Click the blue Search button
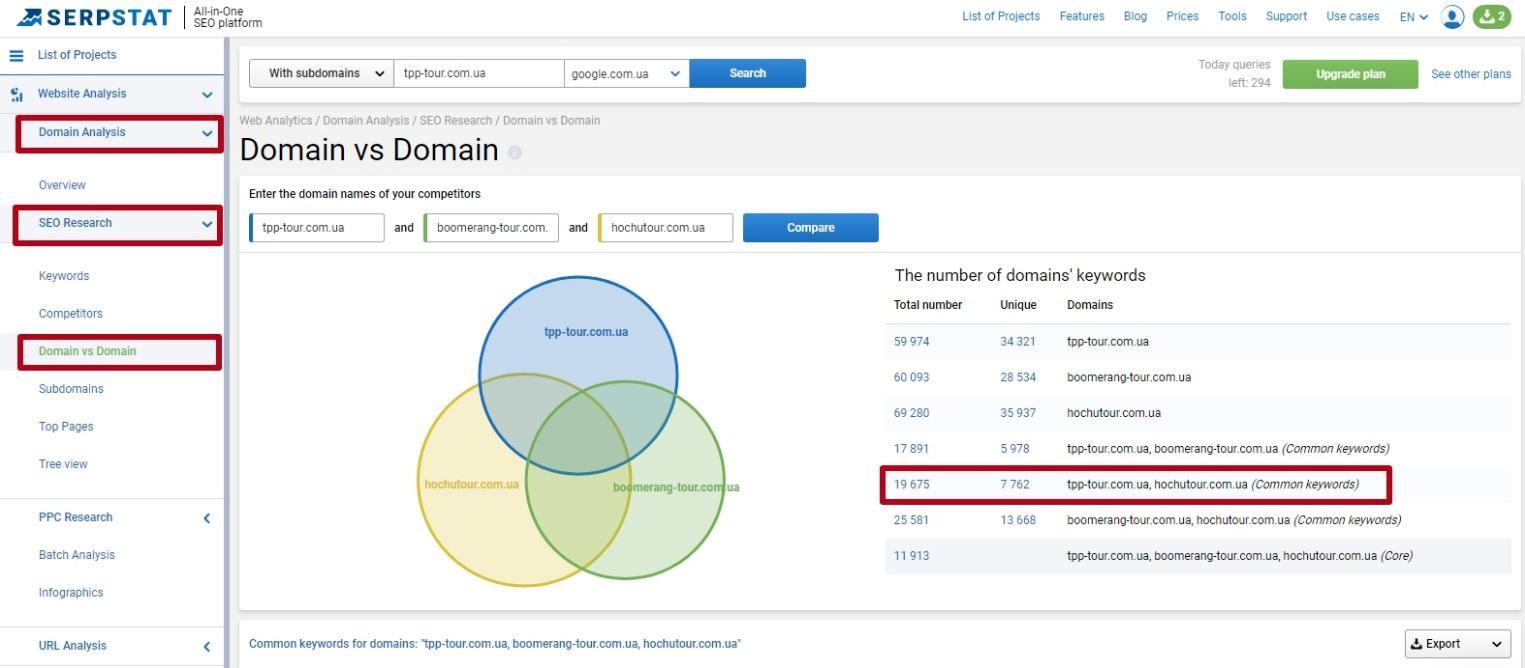Viewport: 1525px width, 668px height. (x=747, y=74)
